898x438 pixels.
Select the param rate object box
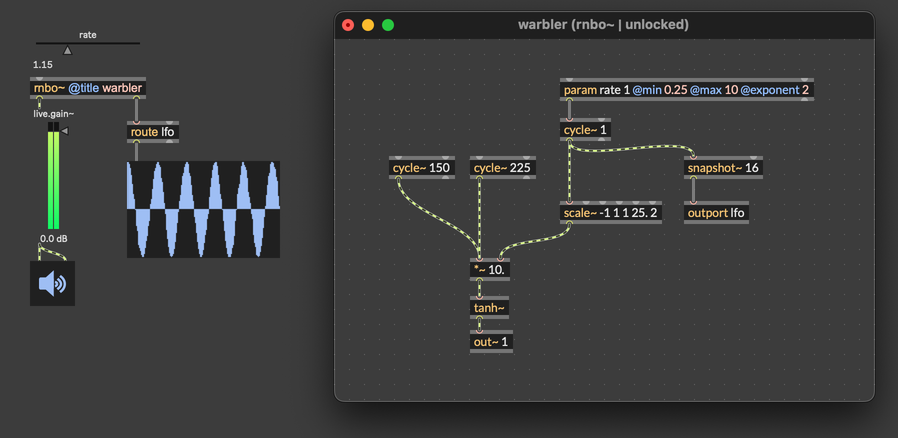686,90
